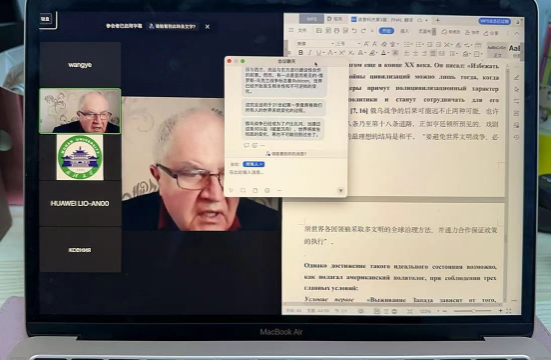The height and width of the screenshot is (360, 552).
Task: Add a new document tab with plus
Action: click(437, 20)
